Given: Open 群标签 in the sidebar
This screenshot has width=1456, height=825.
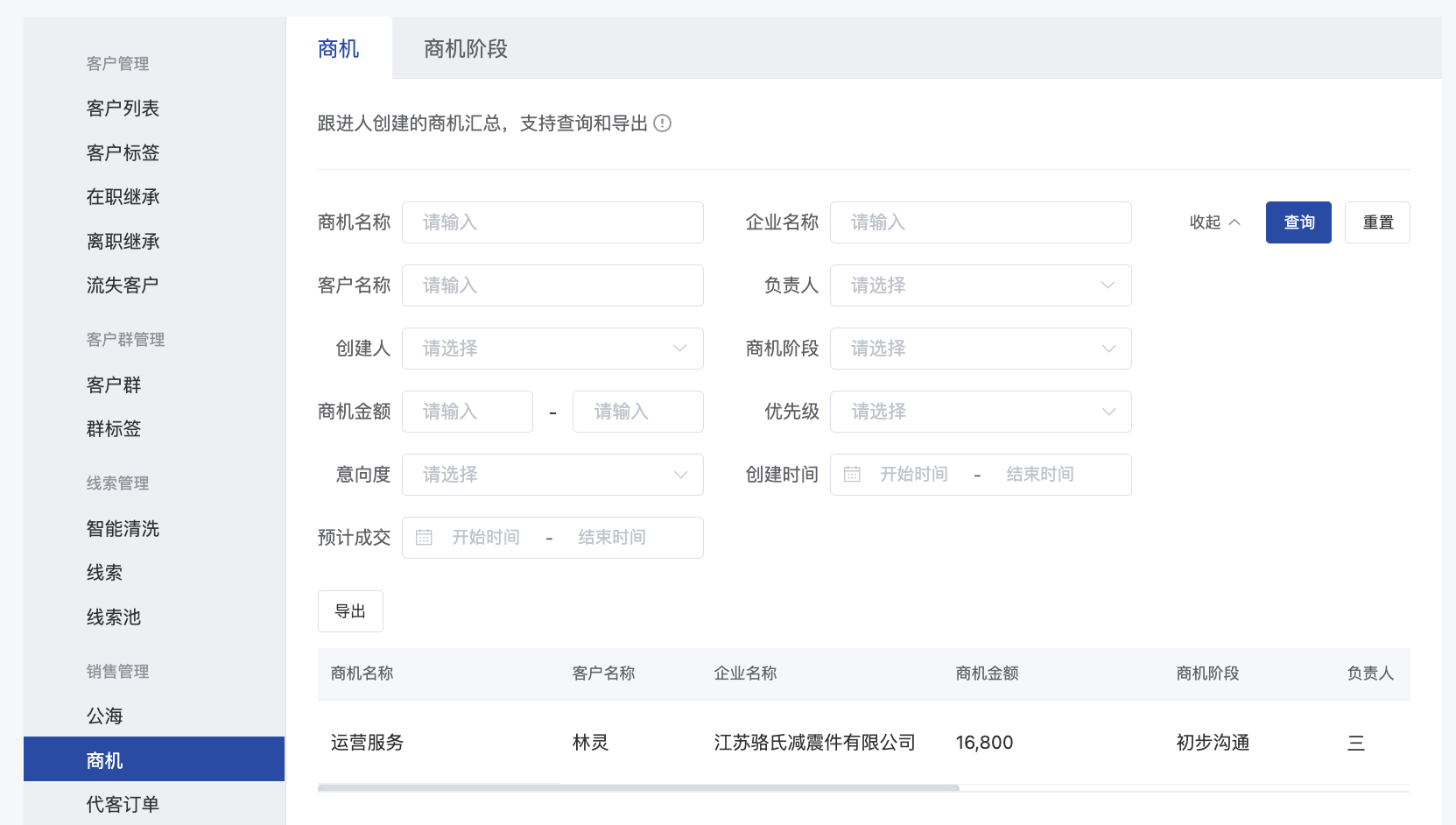Looking at the screenshot, I should pos(114,429).
